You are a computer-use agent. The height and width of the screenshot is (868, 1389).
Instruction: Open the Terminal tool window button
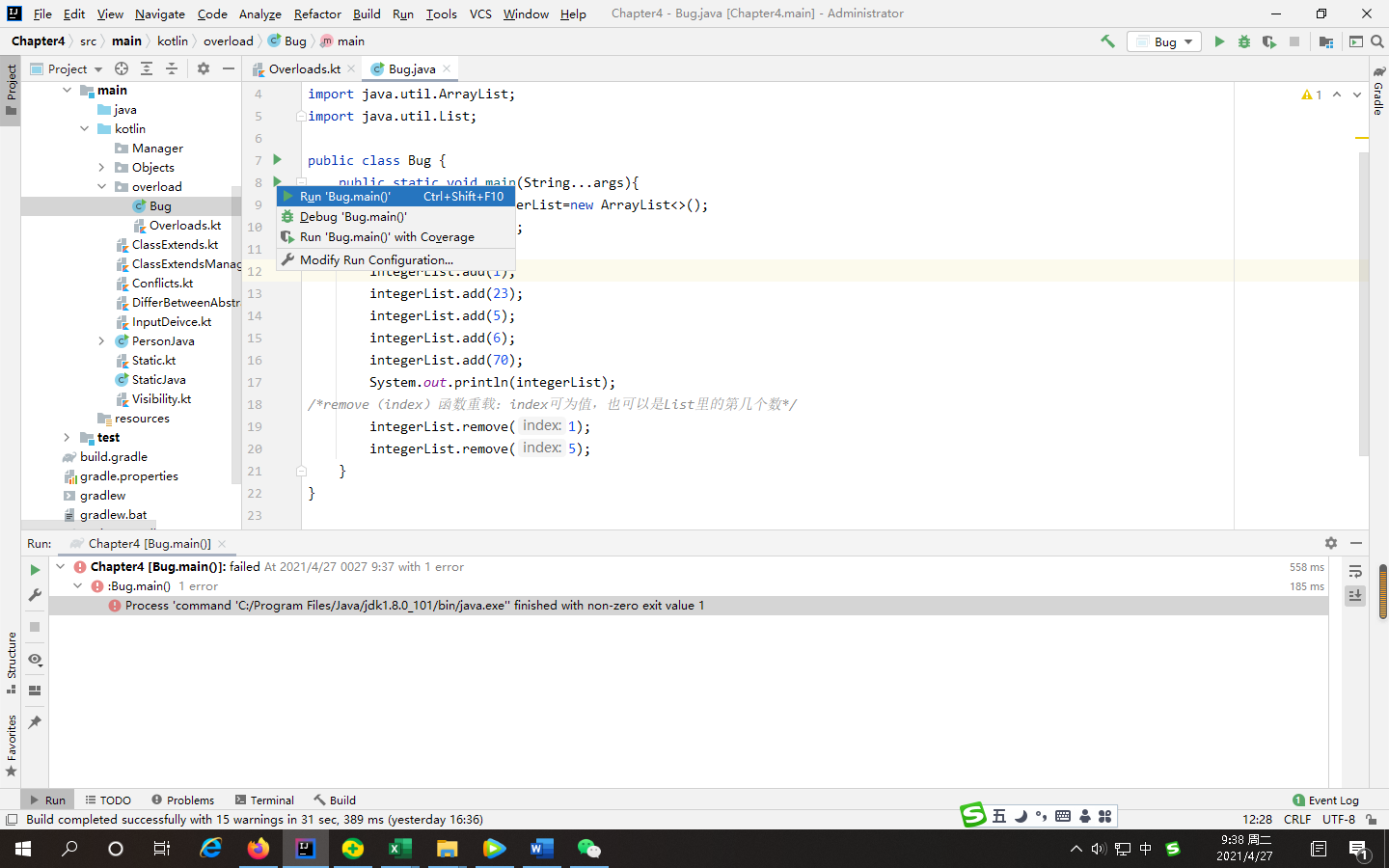[x=264, y=800]
